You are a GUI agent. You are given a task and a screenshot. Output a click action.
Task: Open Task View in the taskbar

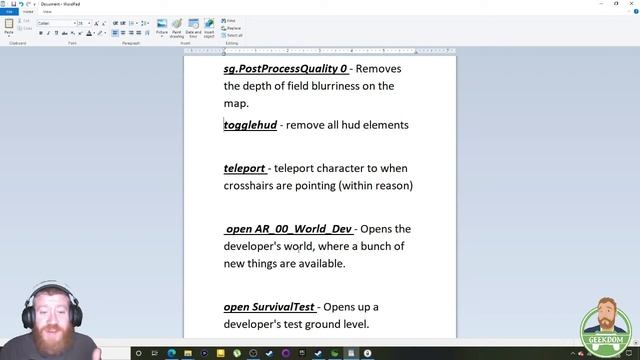155,353
